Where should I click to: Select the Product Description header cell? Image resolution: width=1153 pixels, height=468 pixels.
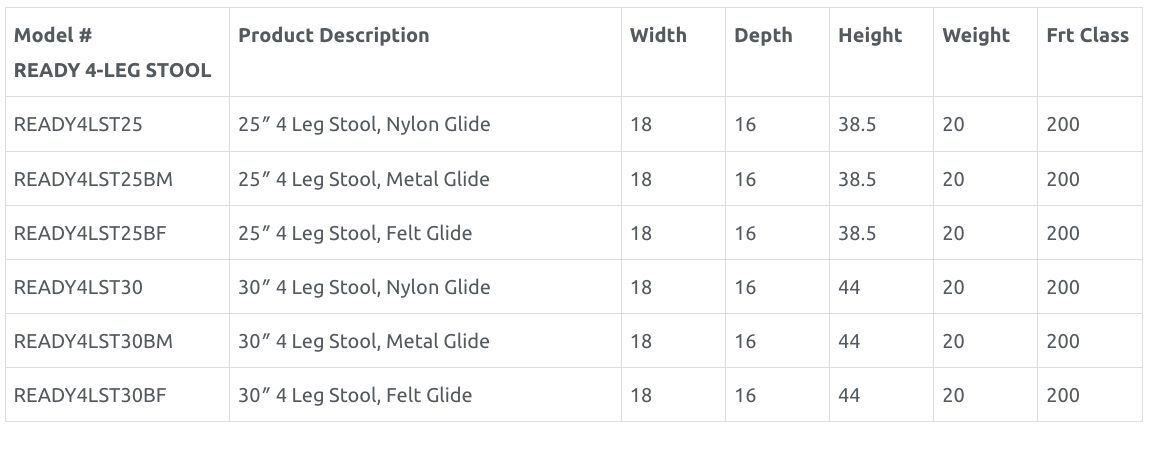coord(334,35)
